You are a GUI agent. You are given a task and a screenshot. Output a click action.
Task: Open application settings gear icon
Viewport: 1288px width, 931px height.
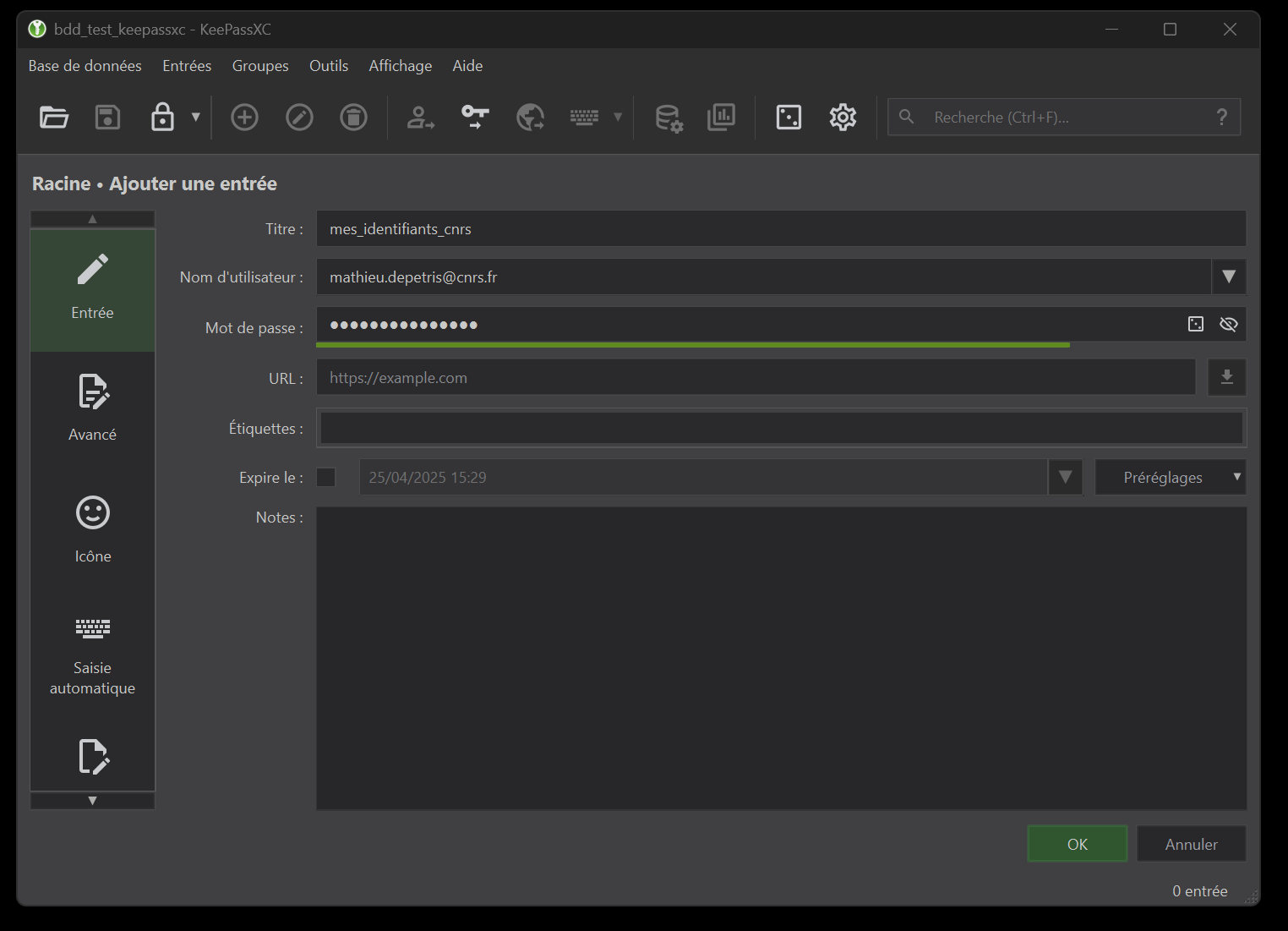click(x=843, y=117)
